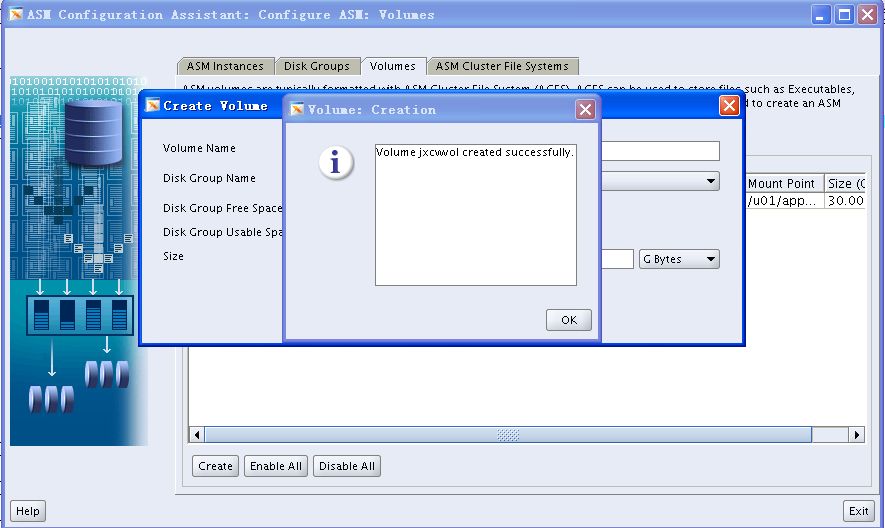This screenshot has height=528, width=885.
Task: Close the ASM Configuration Assistant window
Action: 868,14
